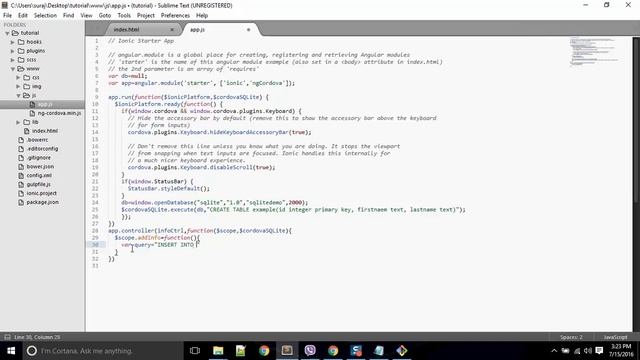Open the Goto menu
The width and height of the screenshot is (640, 360).
coord(105,16)
